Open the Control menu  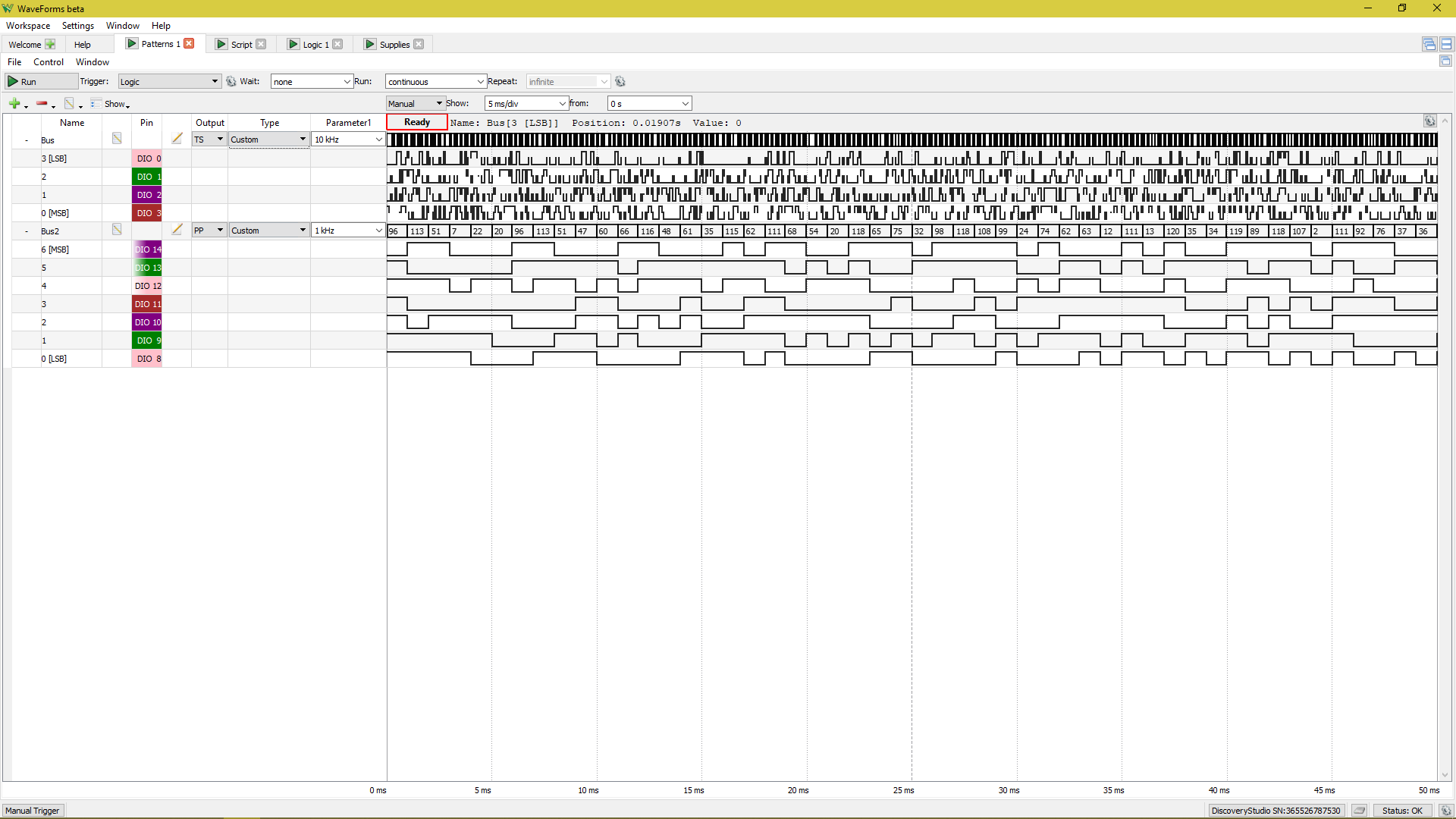click(x=49, y=62)
